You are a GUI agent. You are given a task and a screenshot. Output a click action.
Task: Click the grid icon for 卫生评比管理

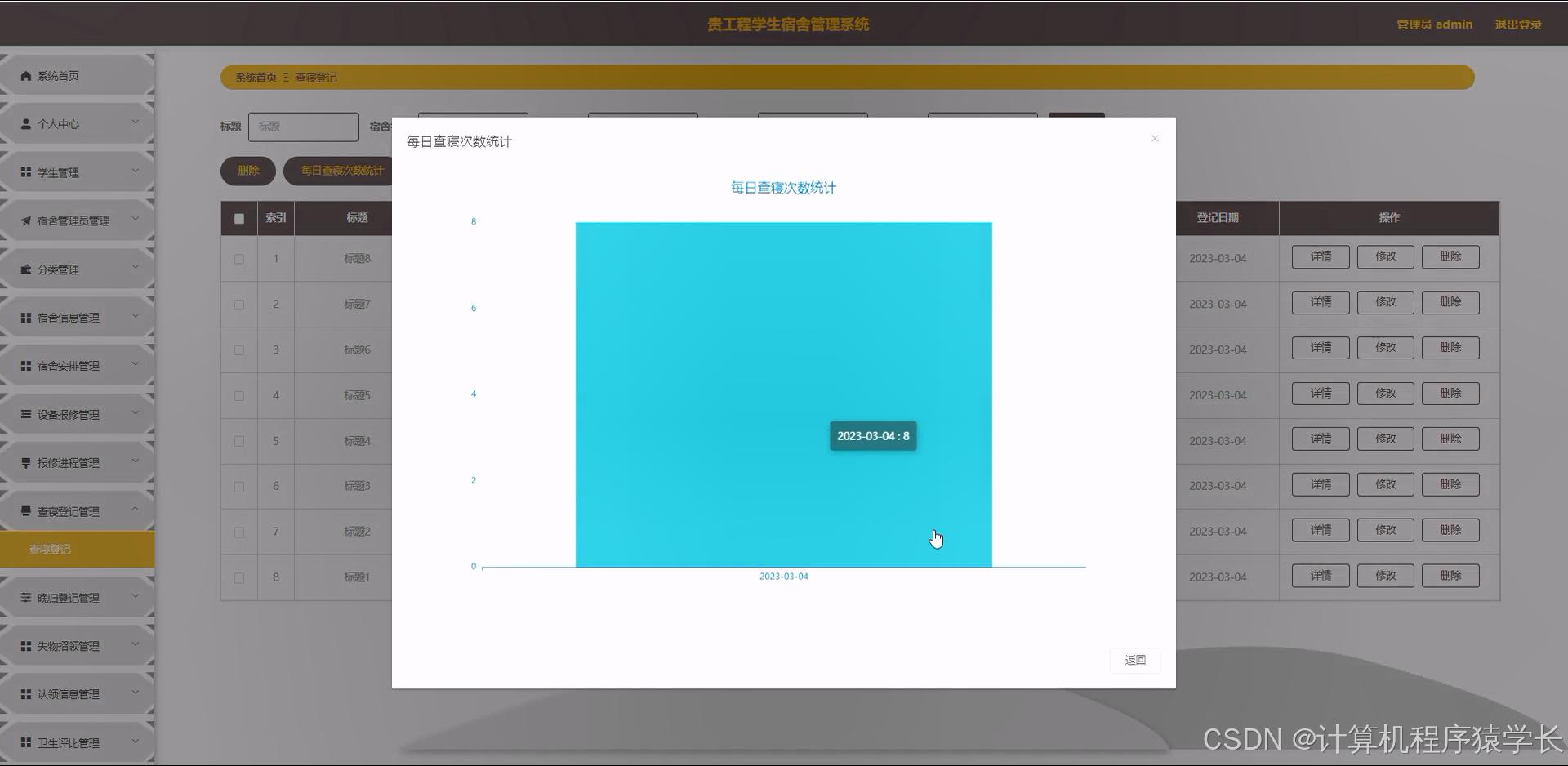(26, 742)
